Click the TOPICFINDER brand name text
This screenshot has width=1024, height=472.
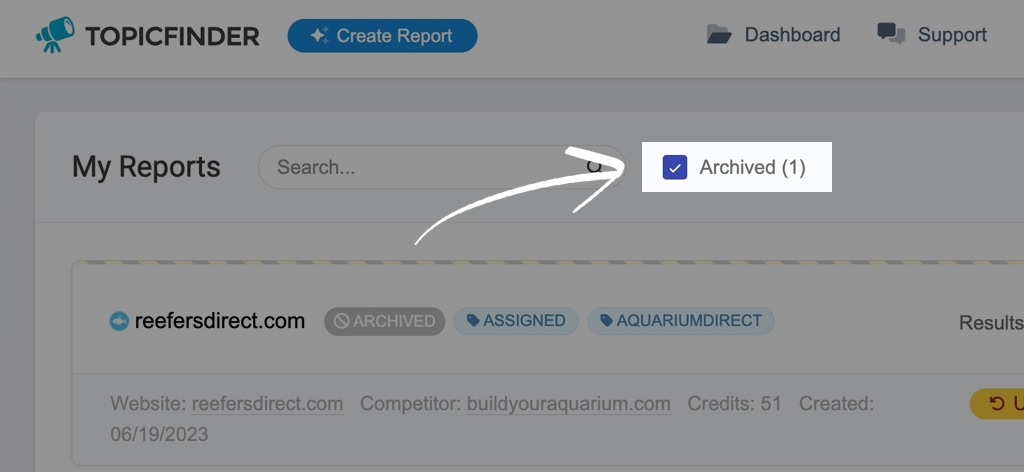[172, 37]
